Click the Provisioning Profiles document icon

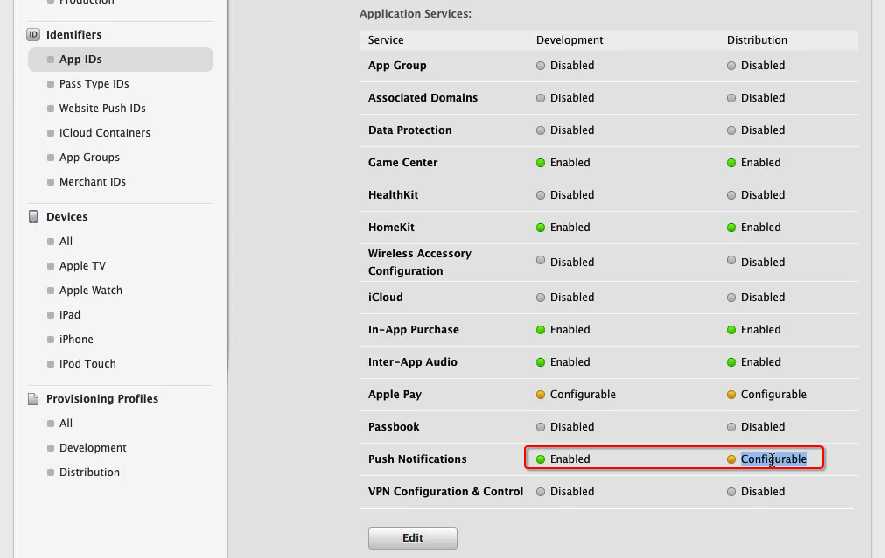[33, 399]
